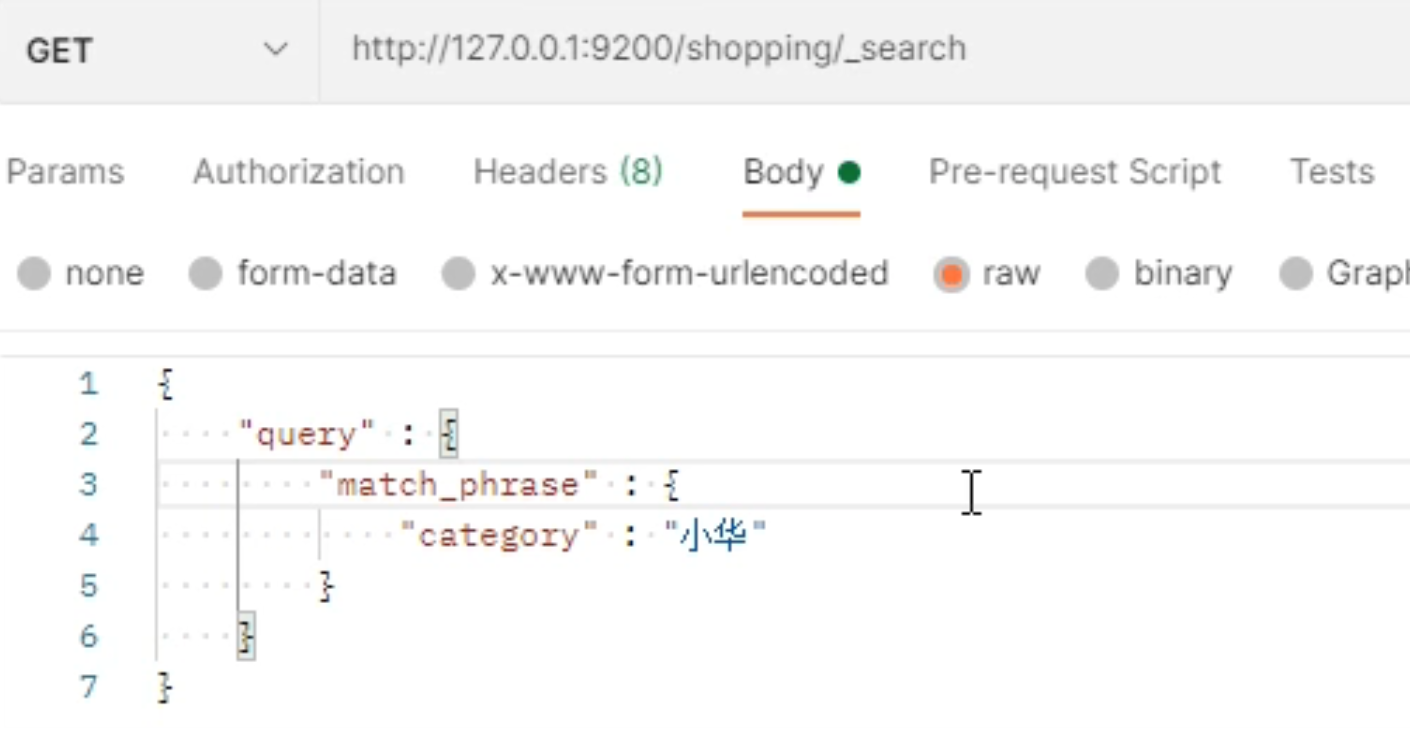The width and height of the screenshot is (1410, 730).
Task: Click the closing brace on line 7
Action: [166, 687]
